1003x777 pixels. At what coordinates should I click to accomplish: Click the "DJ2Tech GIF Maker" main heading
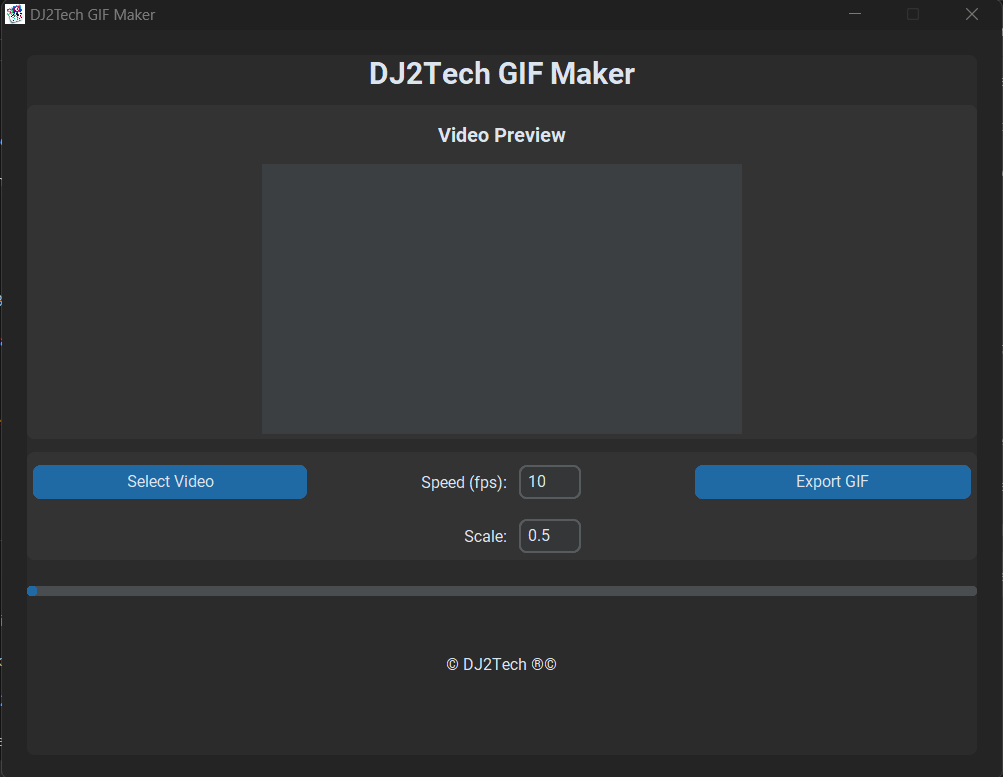tap(502, 74)
